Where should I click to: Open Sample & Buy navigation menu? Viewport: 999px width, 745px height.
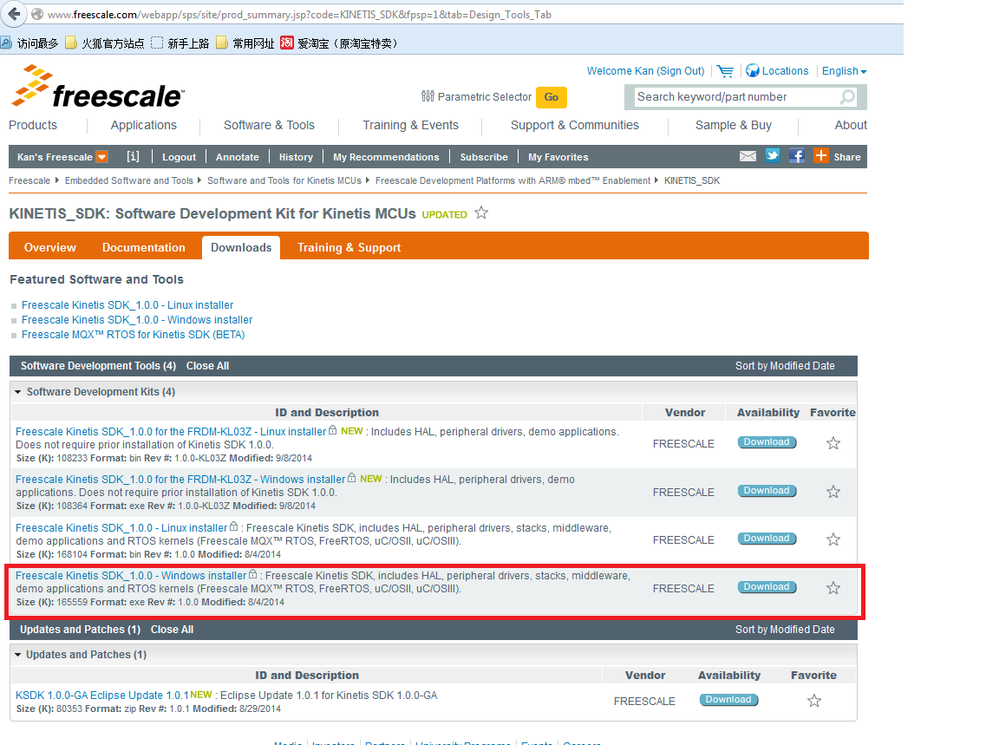click(733, 125)
